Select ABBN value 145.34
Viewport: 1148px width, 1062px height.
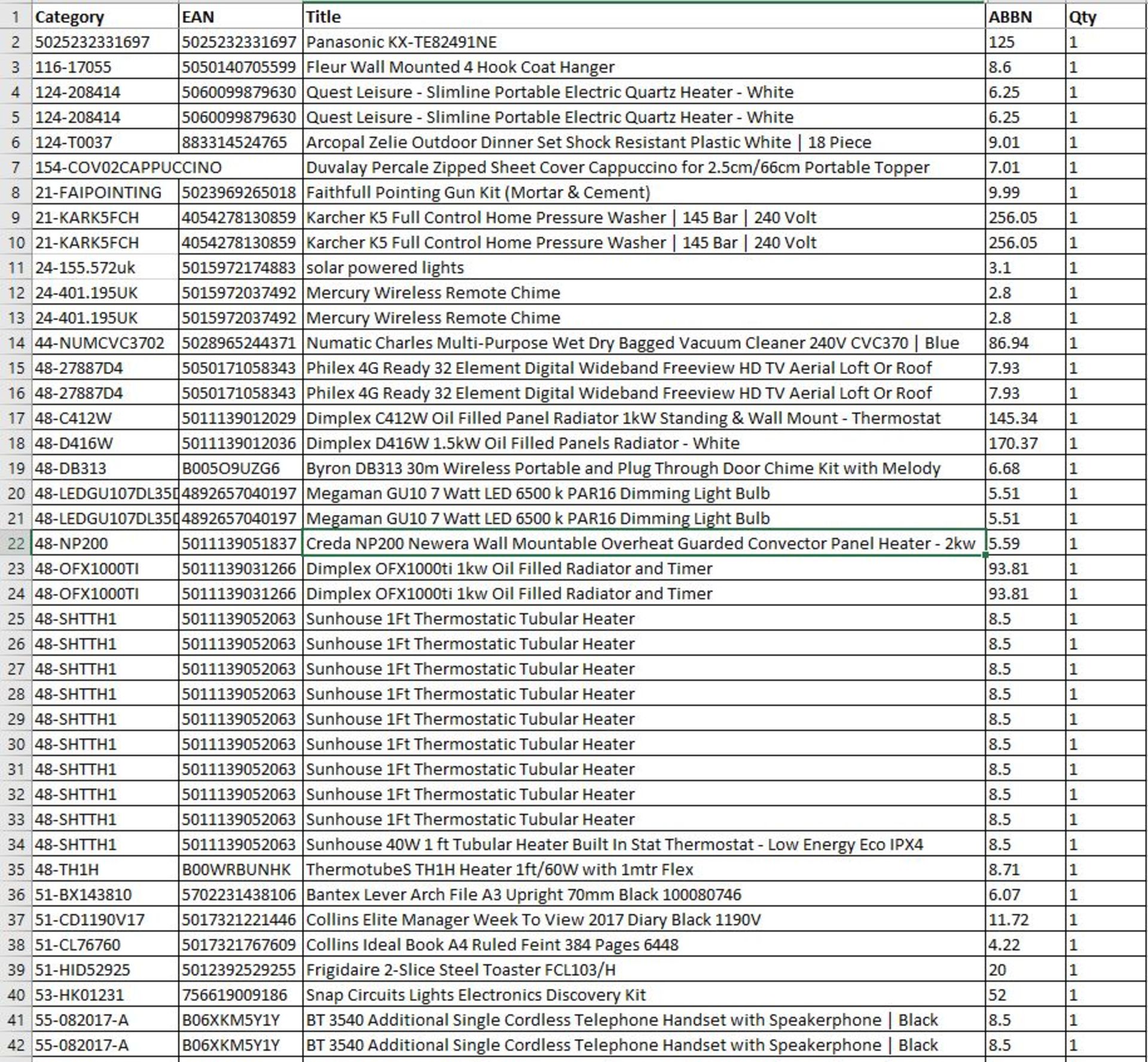pos(1025,418)
